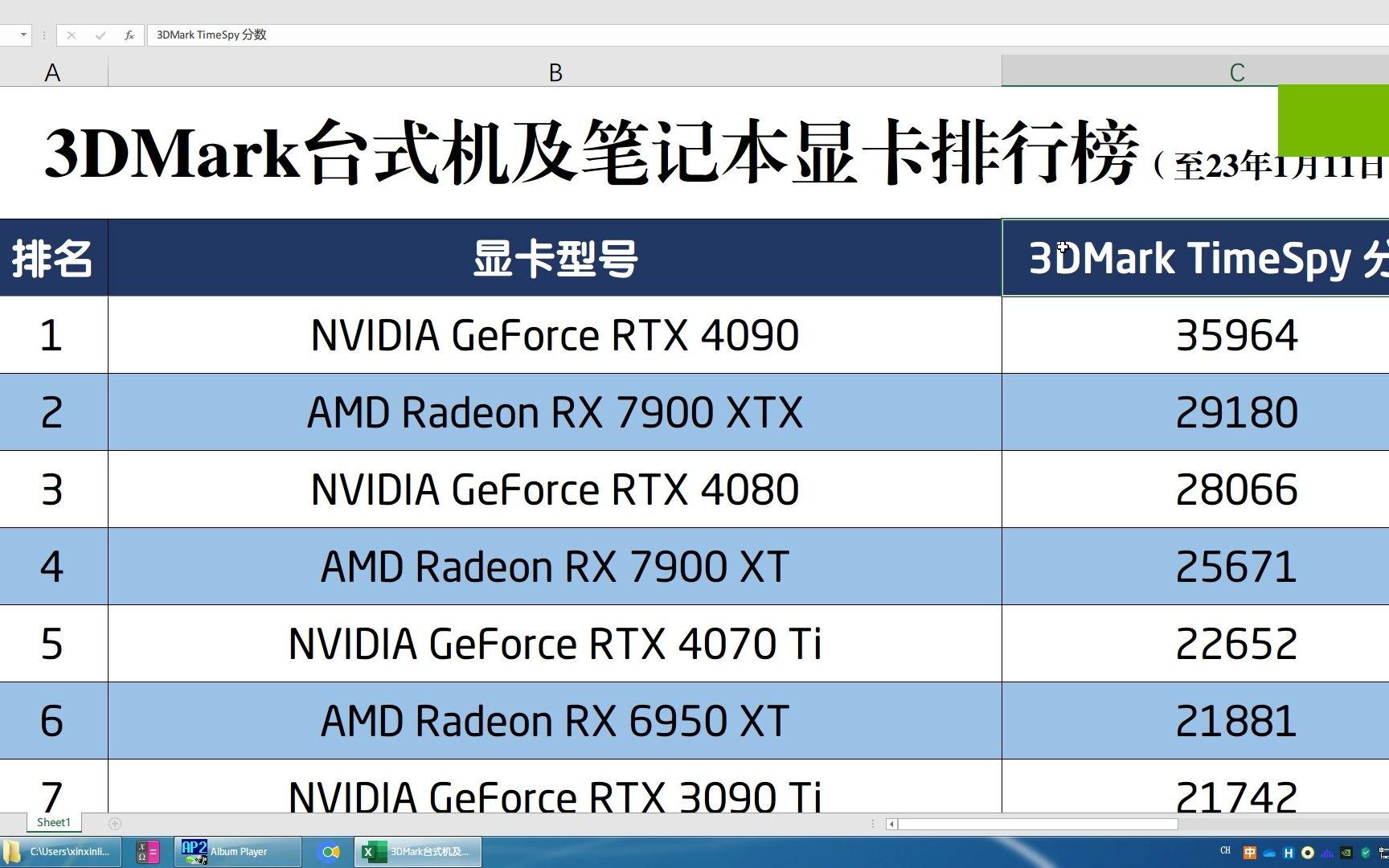Select cell 'NVIDIA GeForce RTX 3090 Ti'

(x=555, y=788)
